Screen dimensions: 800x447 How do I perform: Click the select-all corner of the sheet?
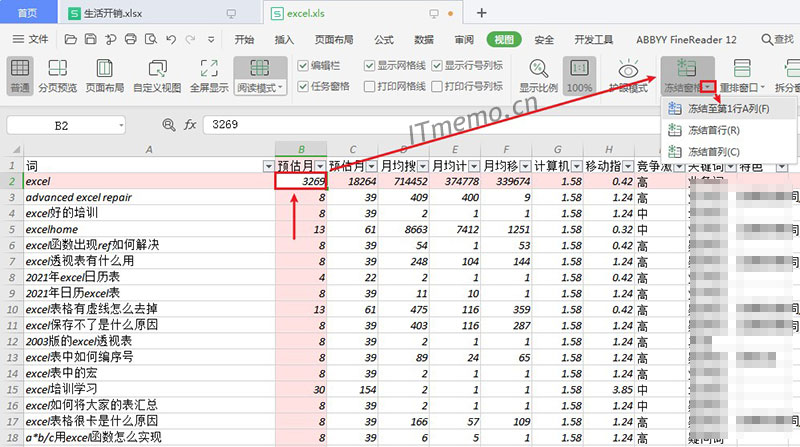pyautogui.click(x=15, y=150)
